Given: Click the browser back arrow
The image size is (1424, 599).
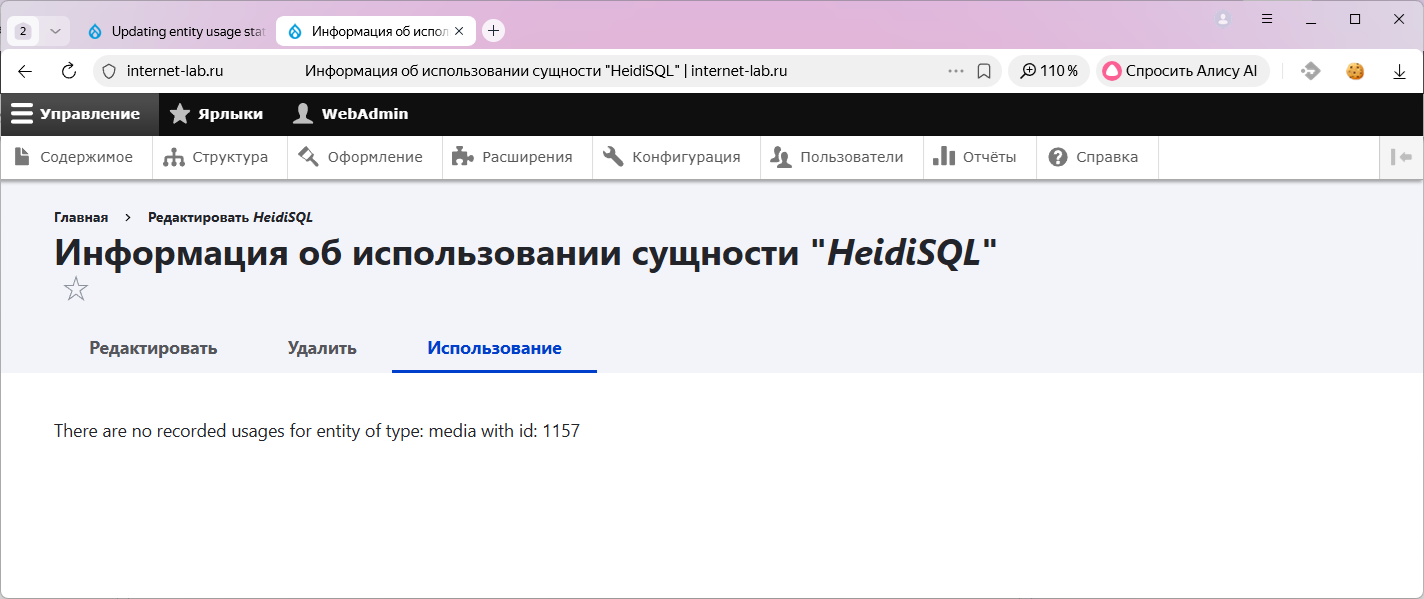Looking at the screenshot, I should (x=26, y=71).
